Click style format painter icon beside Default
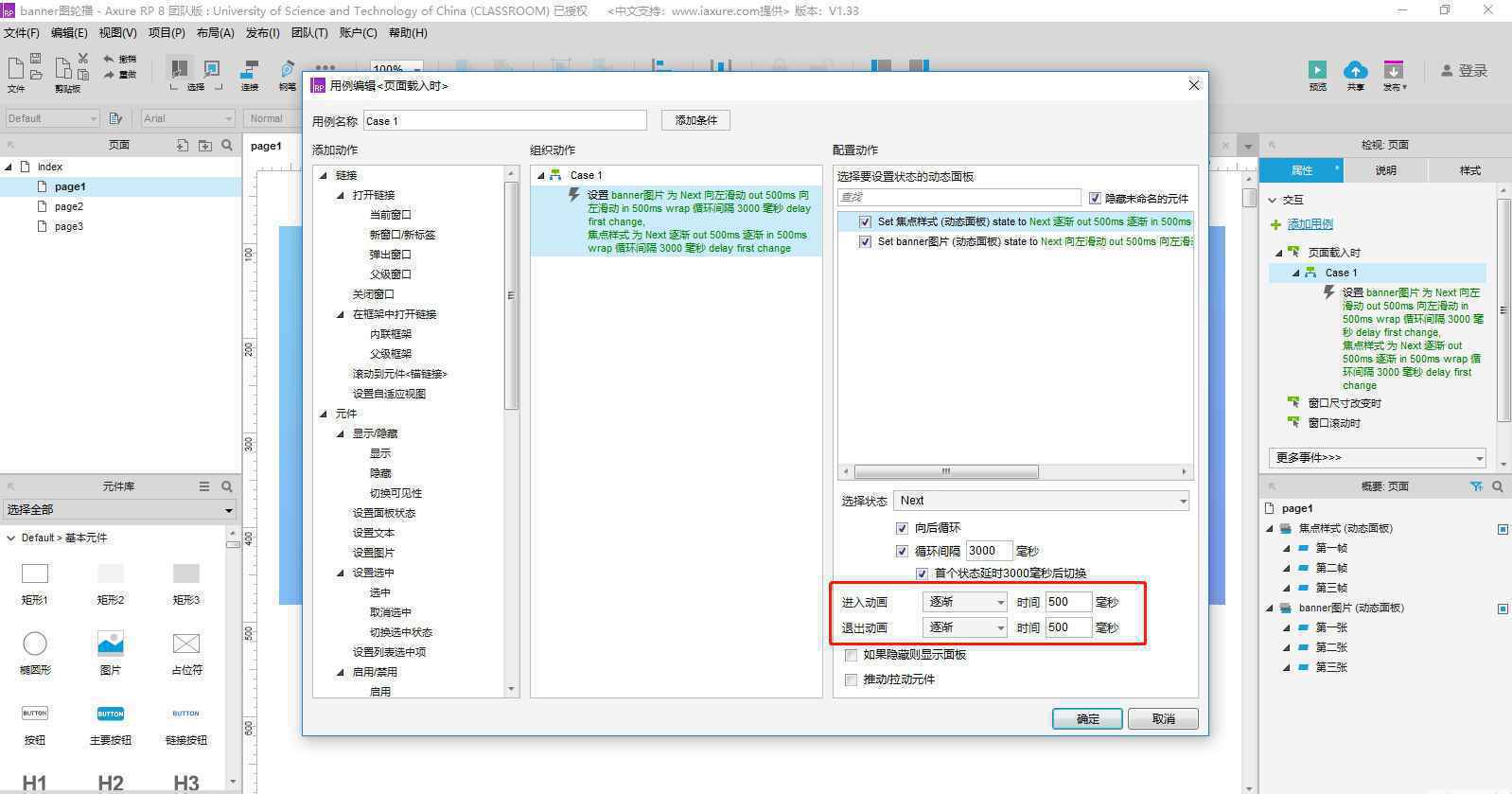Image resolution: width=1512 pixels, height=794 pixels. pyautogui.click(x=116, y=118)
